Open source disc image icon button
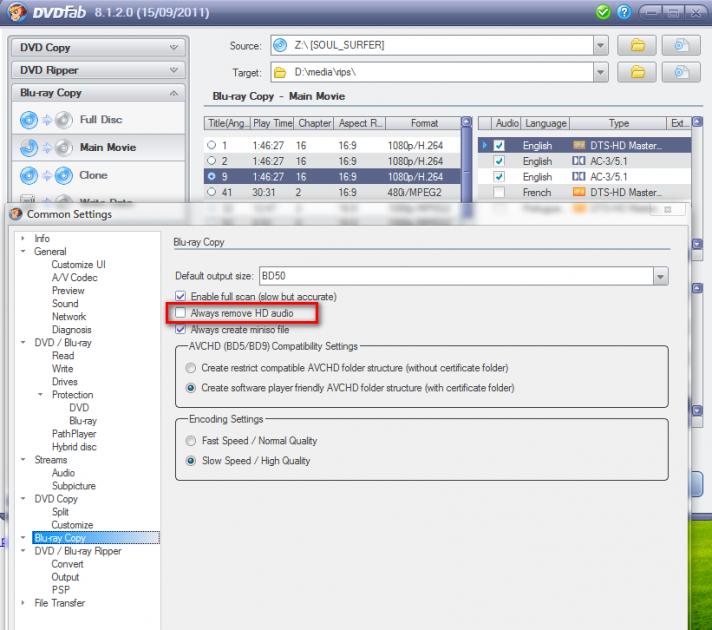This screenshot has height=630, width=712. click(x=681, y=45)
